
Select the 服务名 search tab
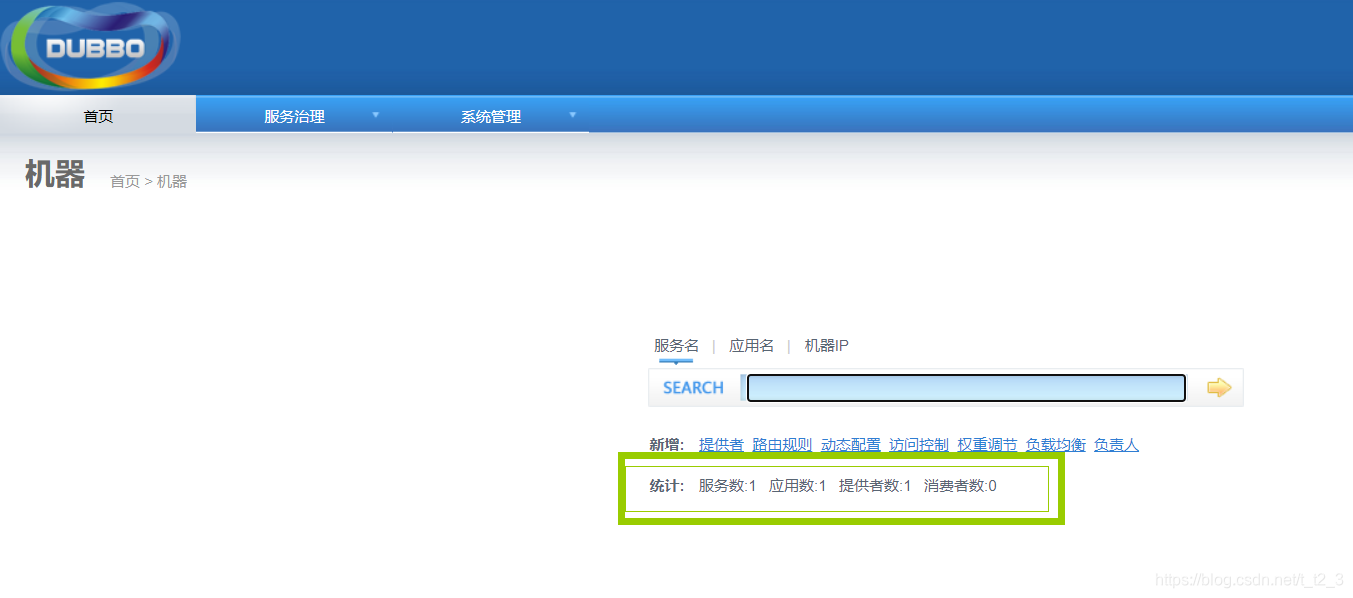(676, 346)
